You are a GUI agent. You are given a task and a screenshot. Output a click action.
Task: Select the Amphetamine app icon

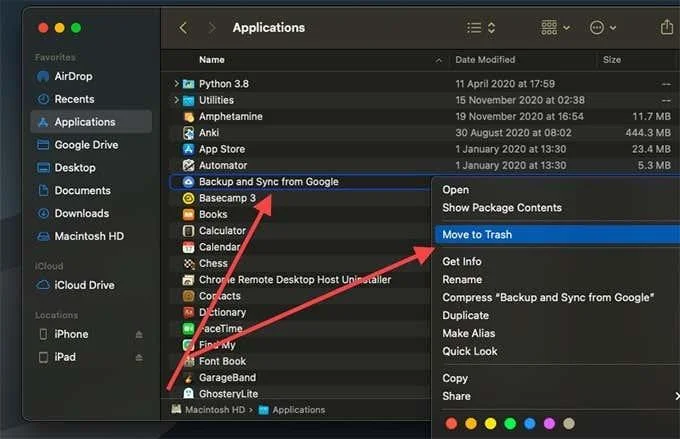[x=188, y=117]
